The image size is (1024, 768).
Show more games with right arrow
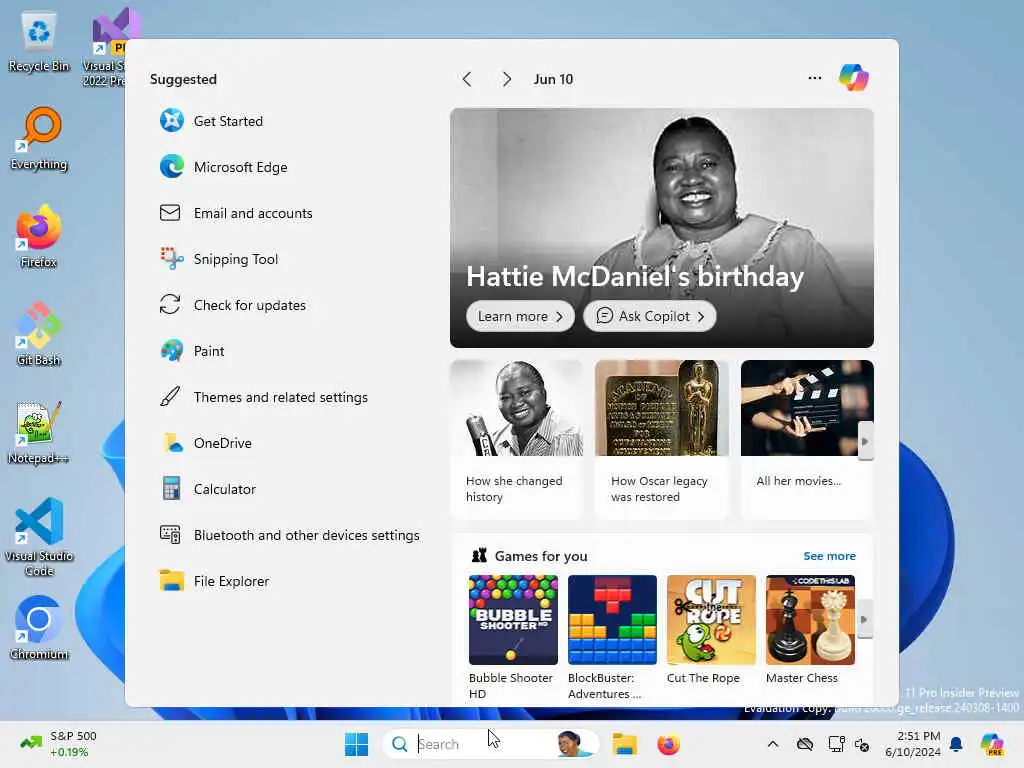[865, 619]
